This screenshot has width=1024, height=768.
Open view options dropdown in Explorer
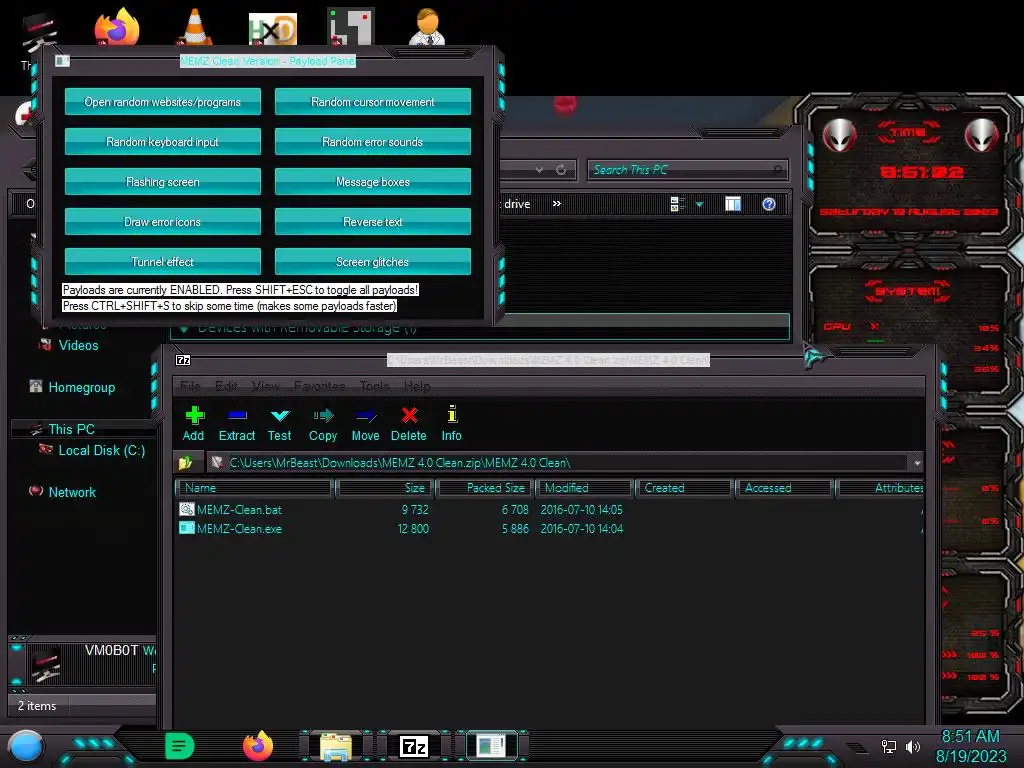tap(699, 204)
